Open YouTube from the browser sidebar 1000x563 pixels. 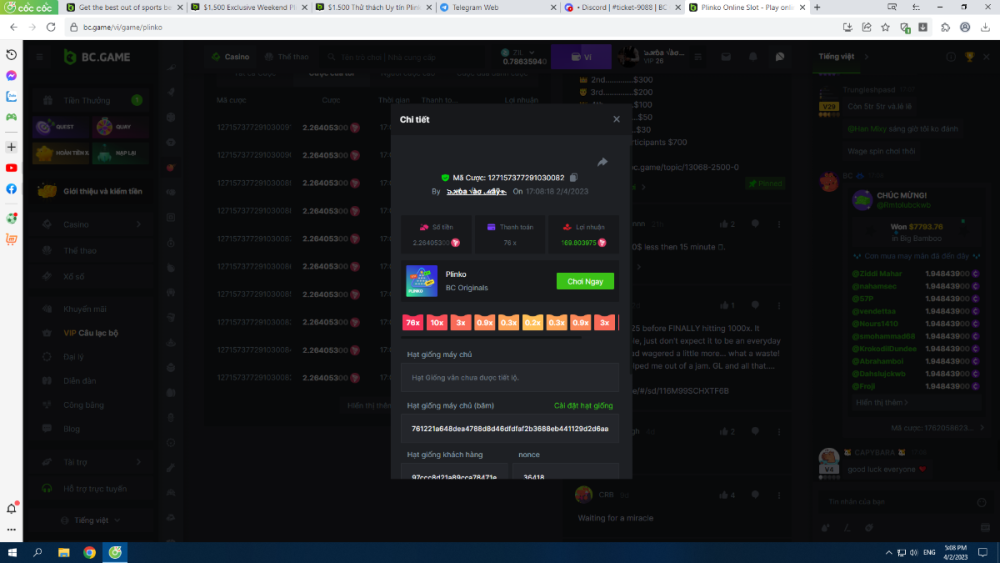[11, 168]
